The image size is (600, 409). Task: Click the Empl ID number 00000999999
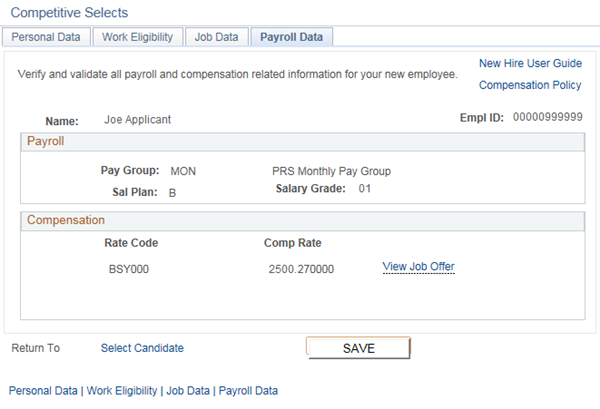tap(547, 117)
